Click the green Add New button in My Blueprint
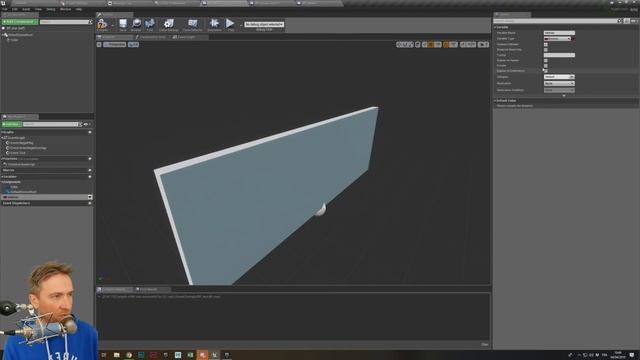Image resolution: width=640 pixels, height=360 pixels. click(11, 124)
